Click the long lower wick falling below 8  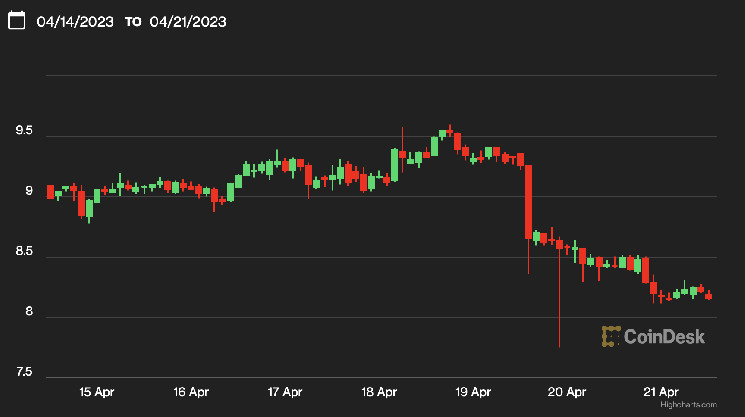(x=559, y=300)
